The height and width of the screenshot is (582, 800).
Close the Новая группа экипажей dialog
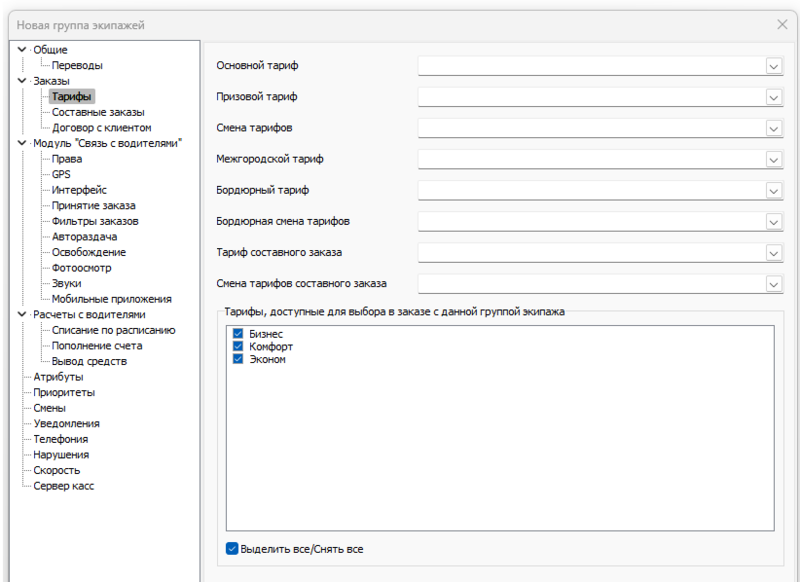(782, 23)
